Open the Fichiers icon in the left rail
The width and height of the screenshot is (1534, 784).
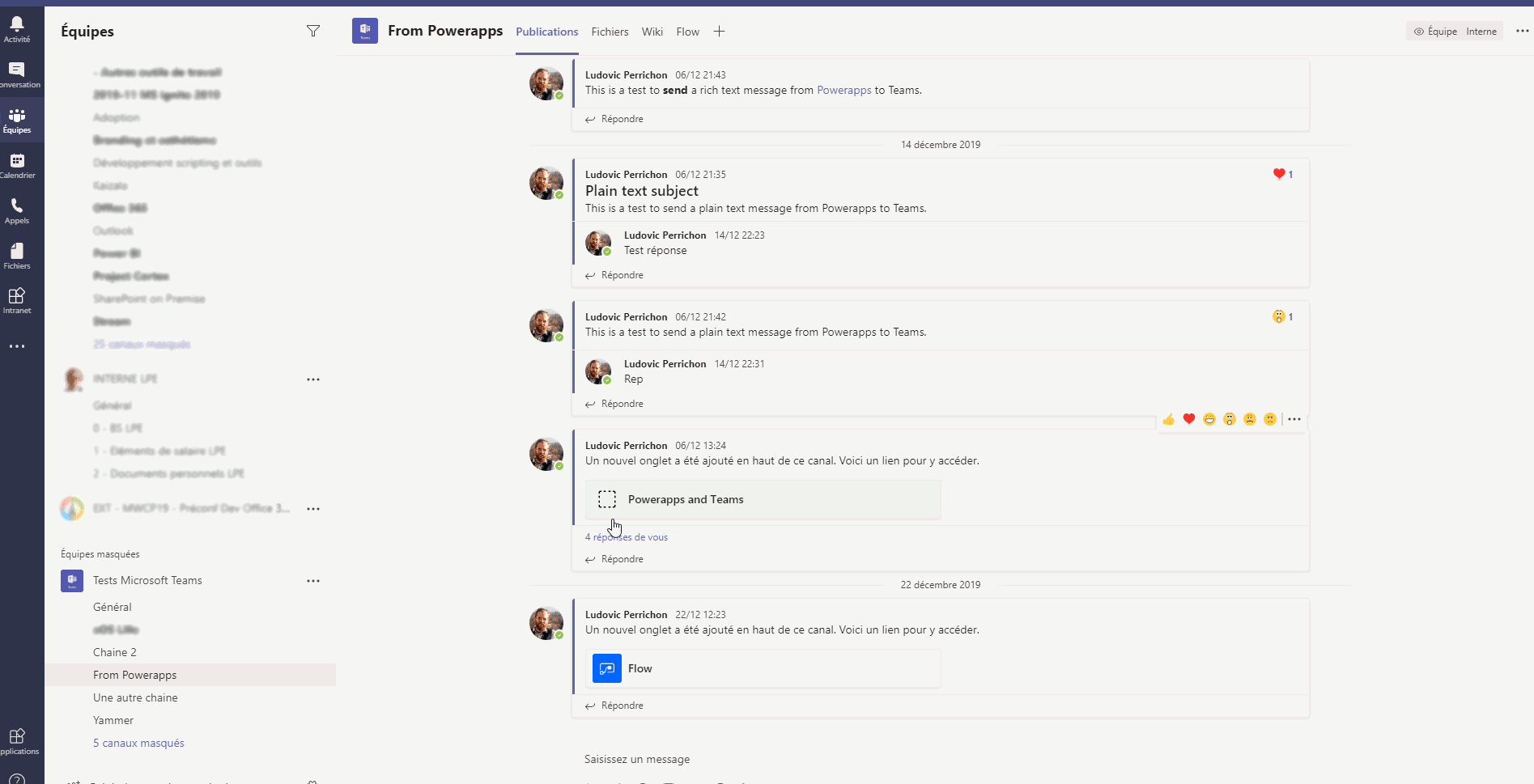pos(17,256)
